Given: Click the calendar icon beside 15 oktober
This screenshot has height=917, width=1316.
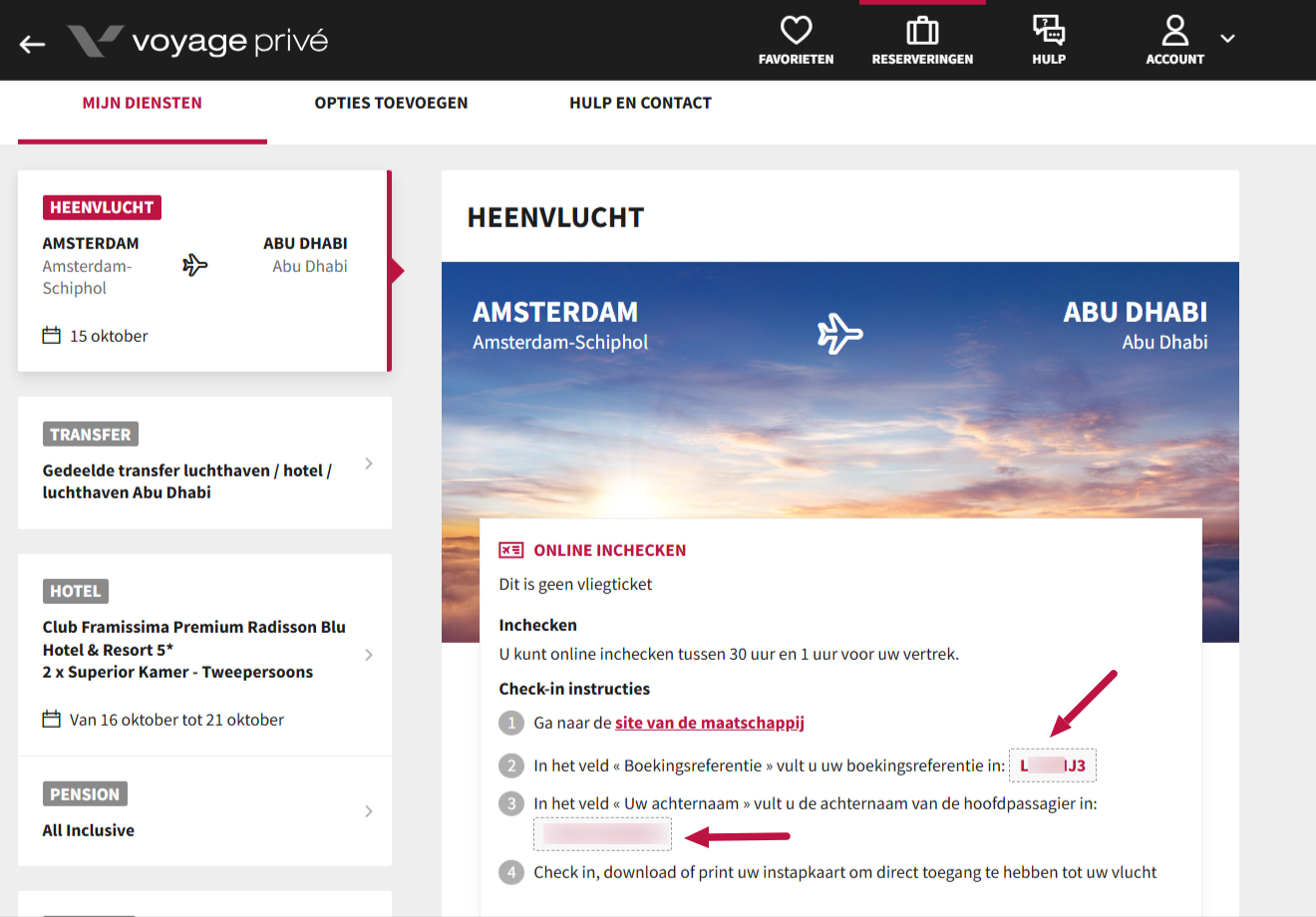Looking at the screenshot, I should point(52,336).
